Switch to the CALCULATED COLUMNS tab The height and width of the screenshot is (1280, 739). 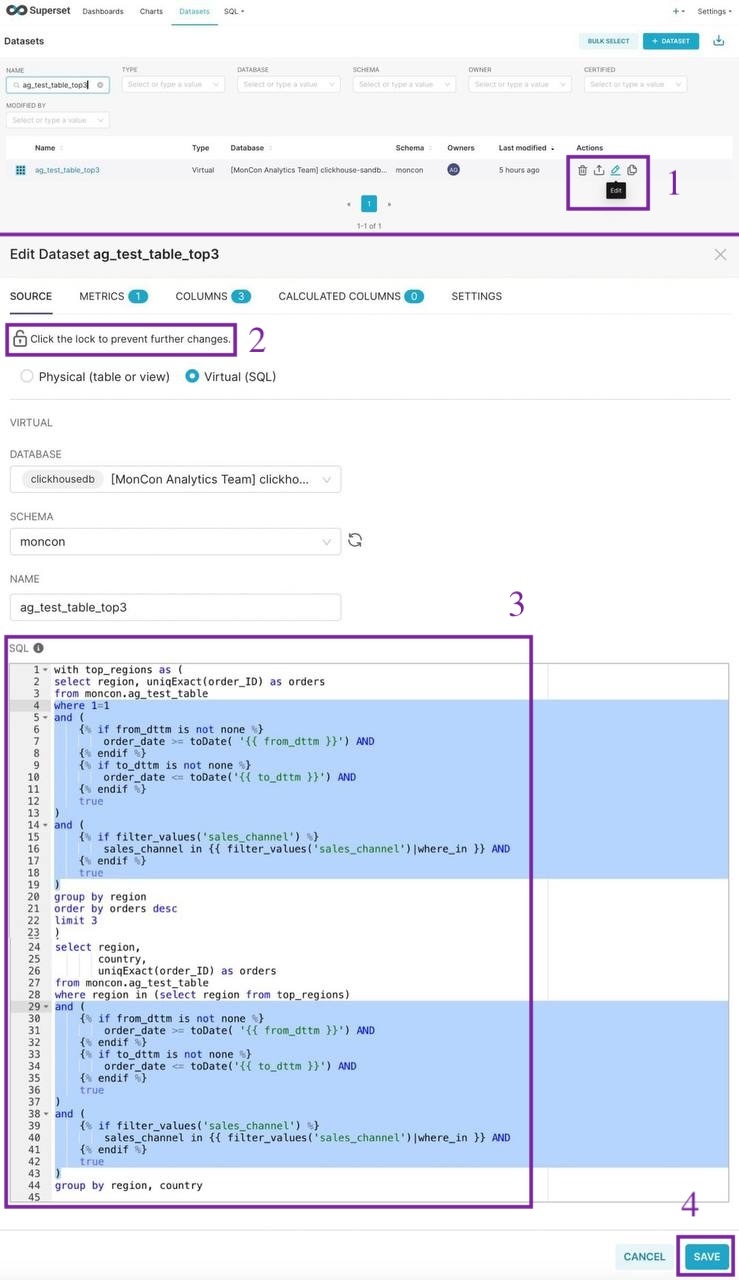[351, 296]
